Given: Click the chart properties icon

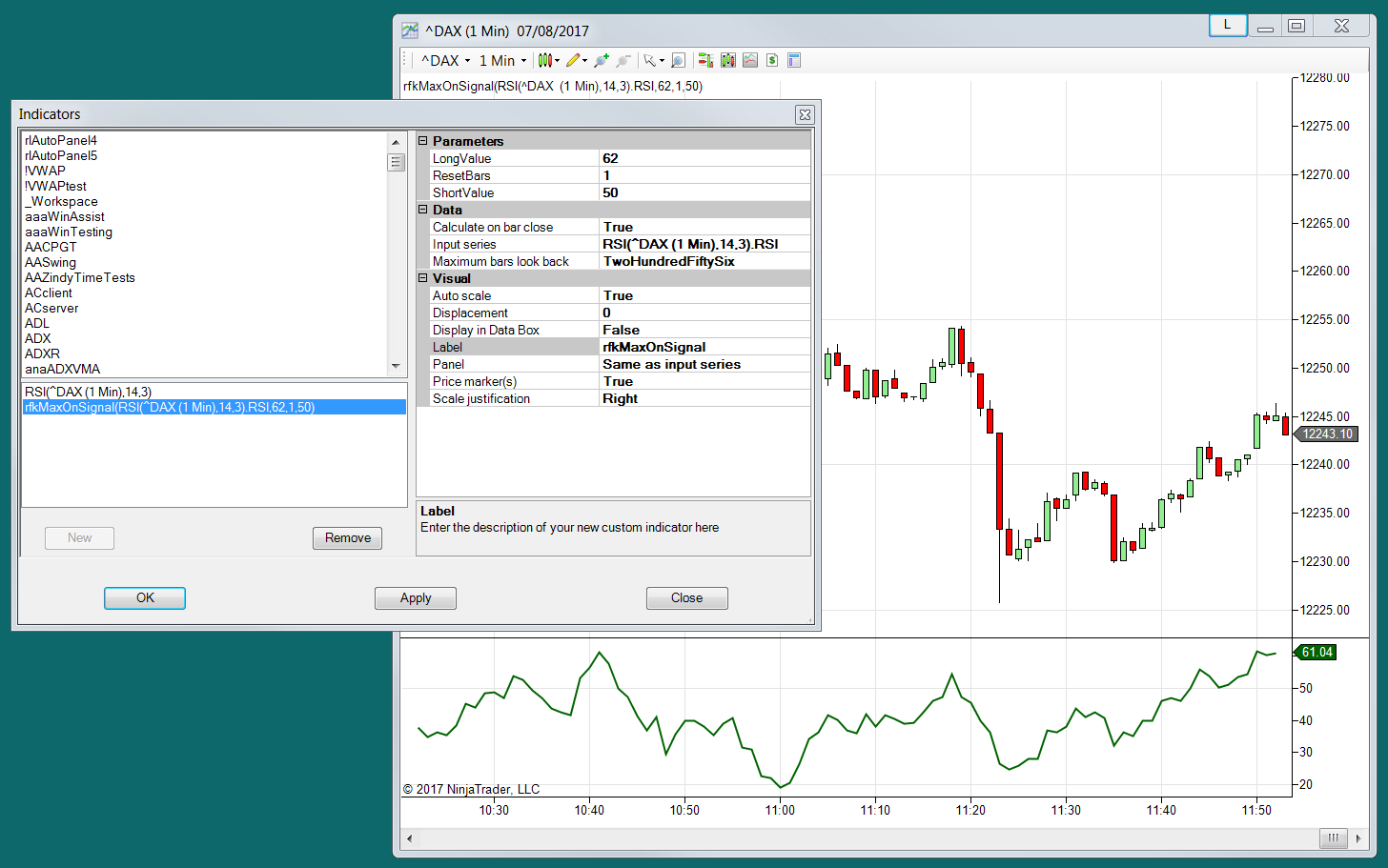Looking at the screenshot, I should pos(794,60).
